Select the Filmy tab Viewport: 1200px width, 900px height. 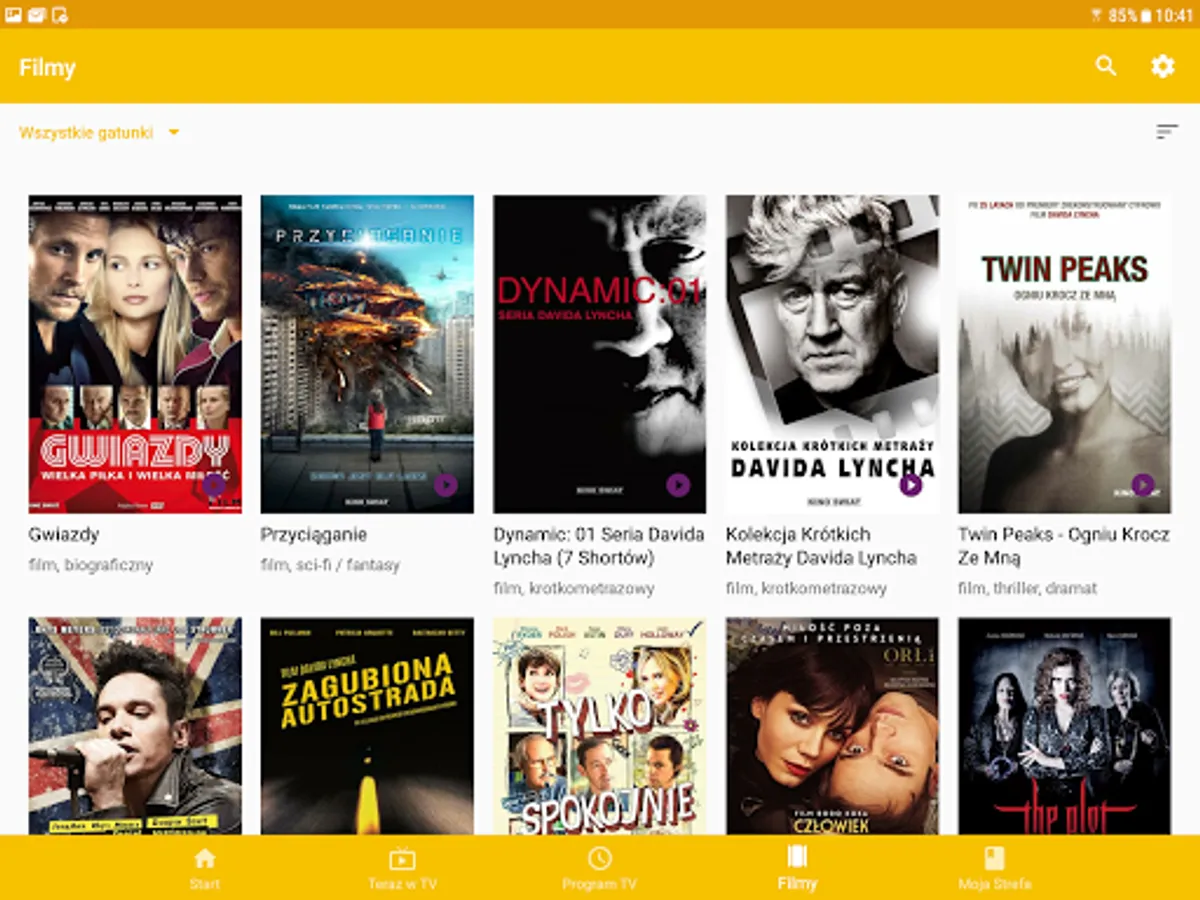pos(797,868)
